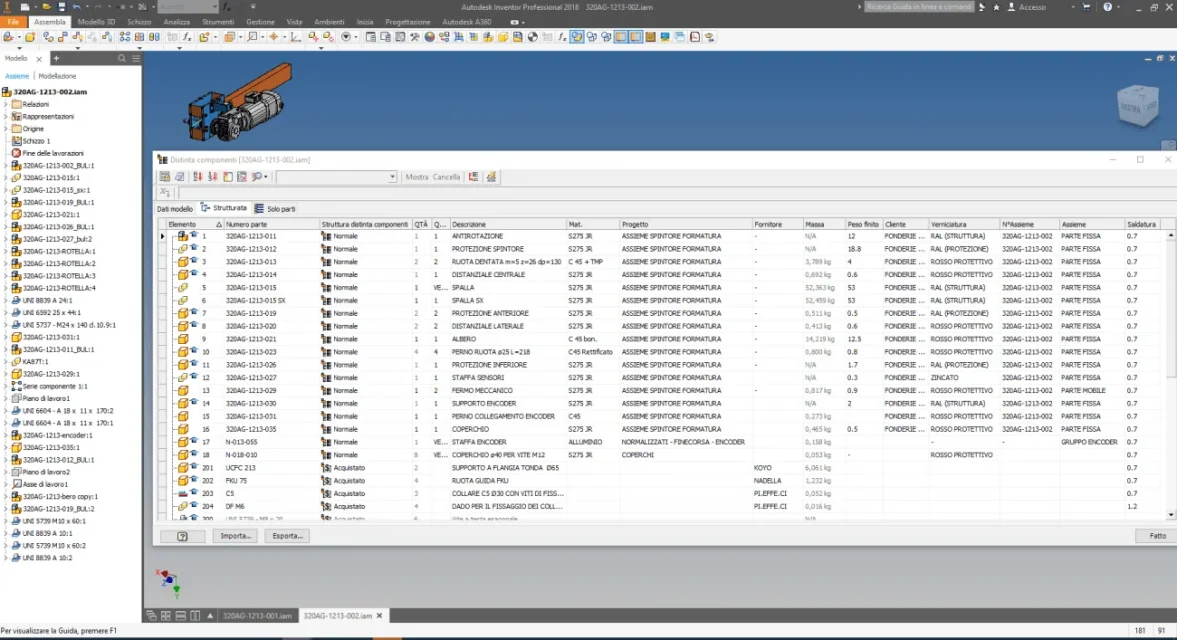Click the hammer tools icon in ribbon

tap(414, 37)
